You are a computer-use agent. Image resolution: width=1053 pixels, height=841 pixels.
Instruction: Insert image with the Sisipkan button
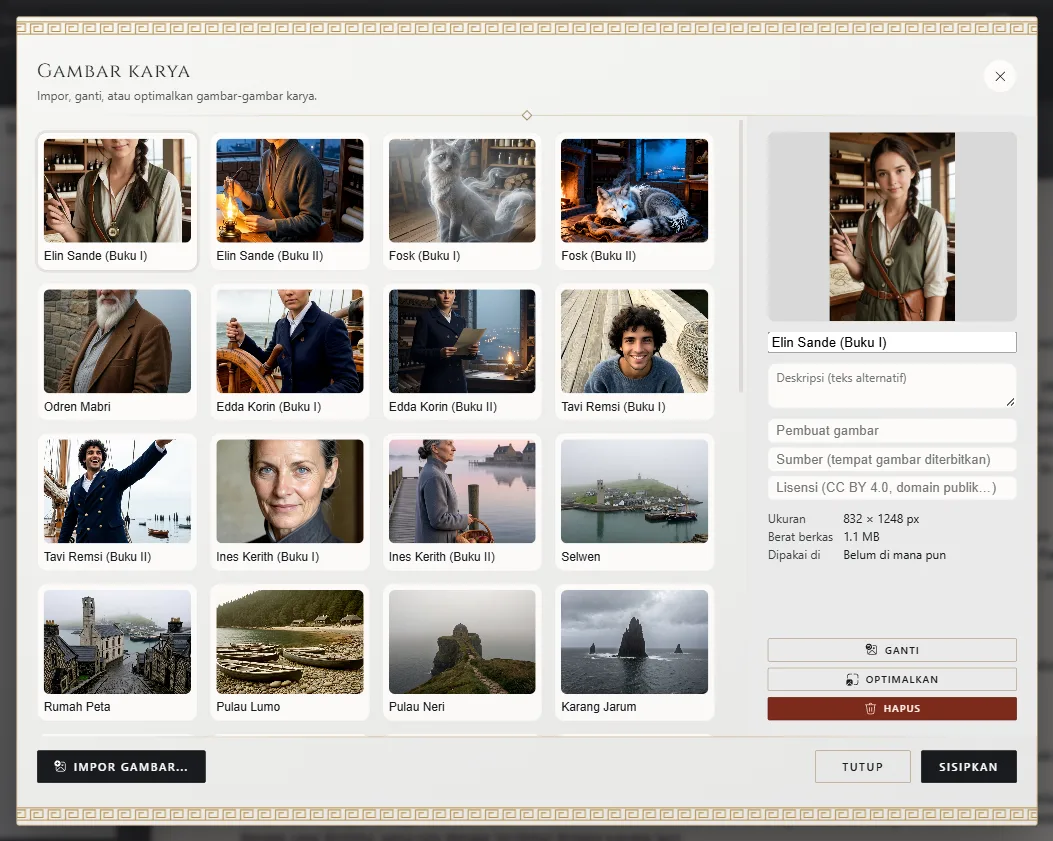point(968,766)
